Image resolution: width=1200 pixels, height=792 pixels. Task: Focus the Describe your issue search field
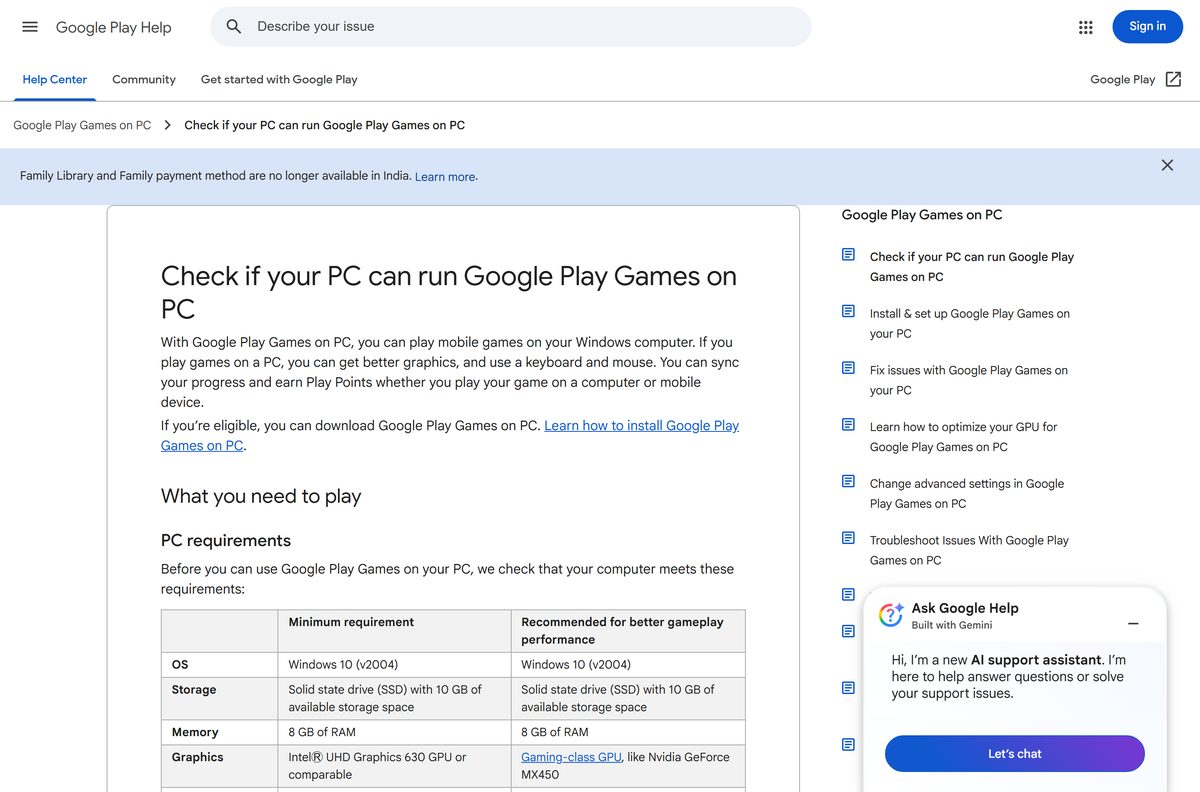[510, 27]
